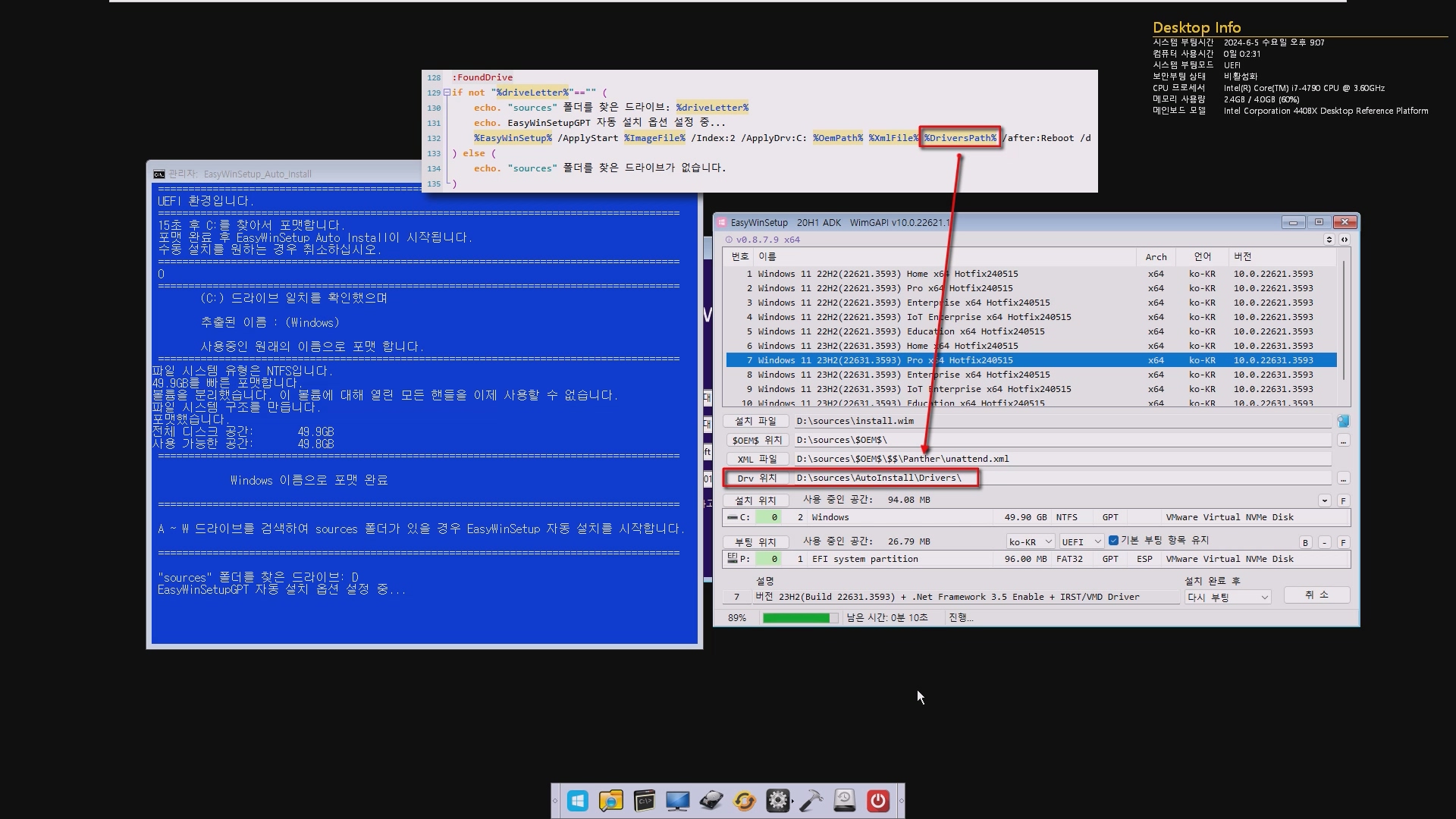Click the $OEM$ path input field
Screen dimensions: 1456x819
coord(1062,440)
